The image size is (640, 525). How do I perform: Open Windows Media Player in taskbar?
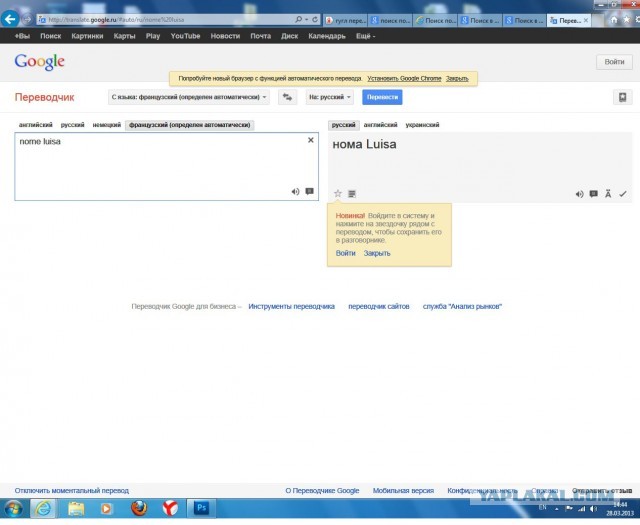[107, 509]
